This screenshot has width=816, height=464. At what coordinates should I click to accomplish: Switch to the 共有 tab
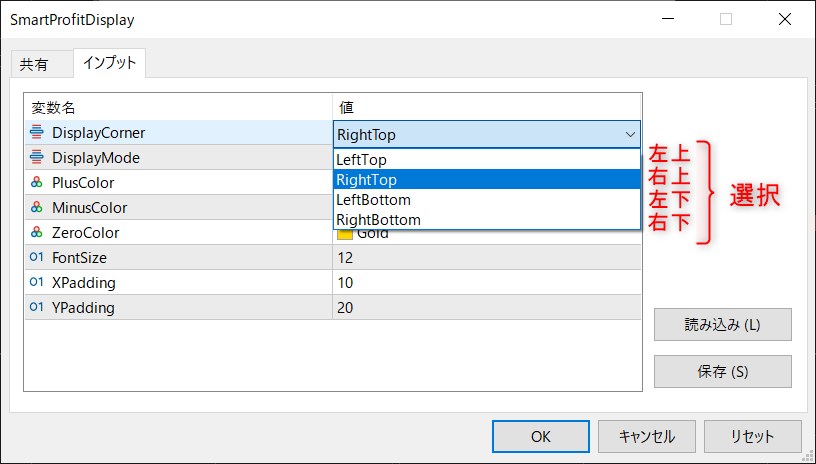pyautogui.click(x=34, y=64)
